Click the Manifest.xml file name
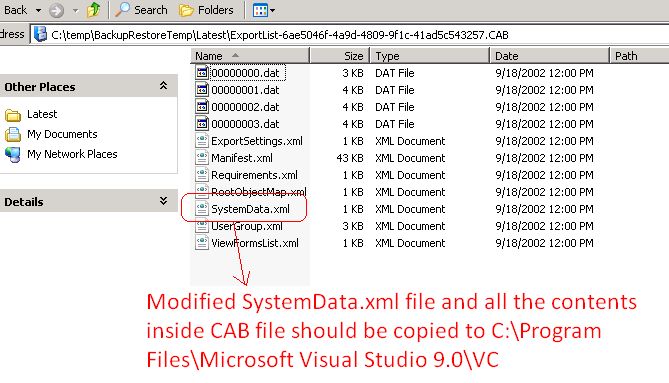Image resolution: width=669 pixels, height=383 pixels. tap(242, 158)
